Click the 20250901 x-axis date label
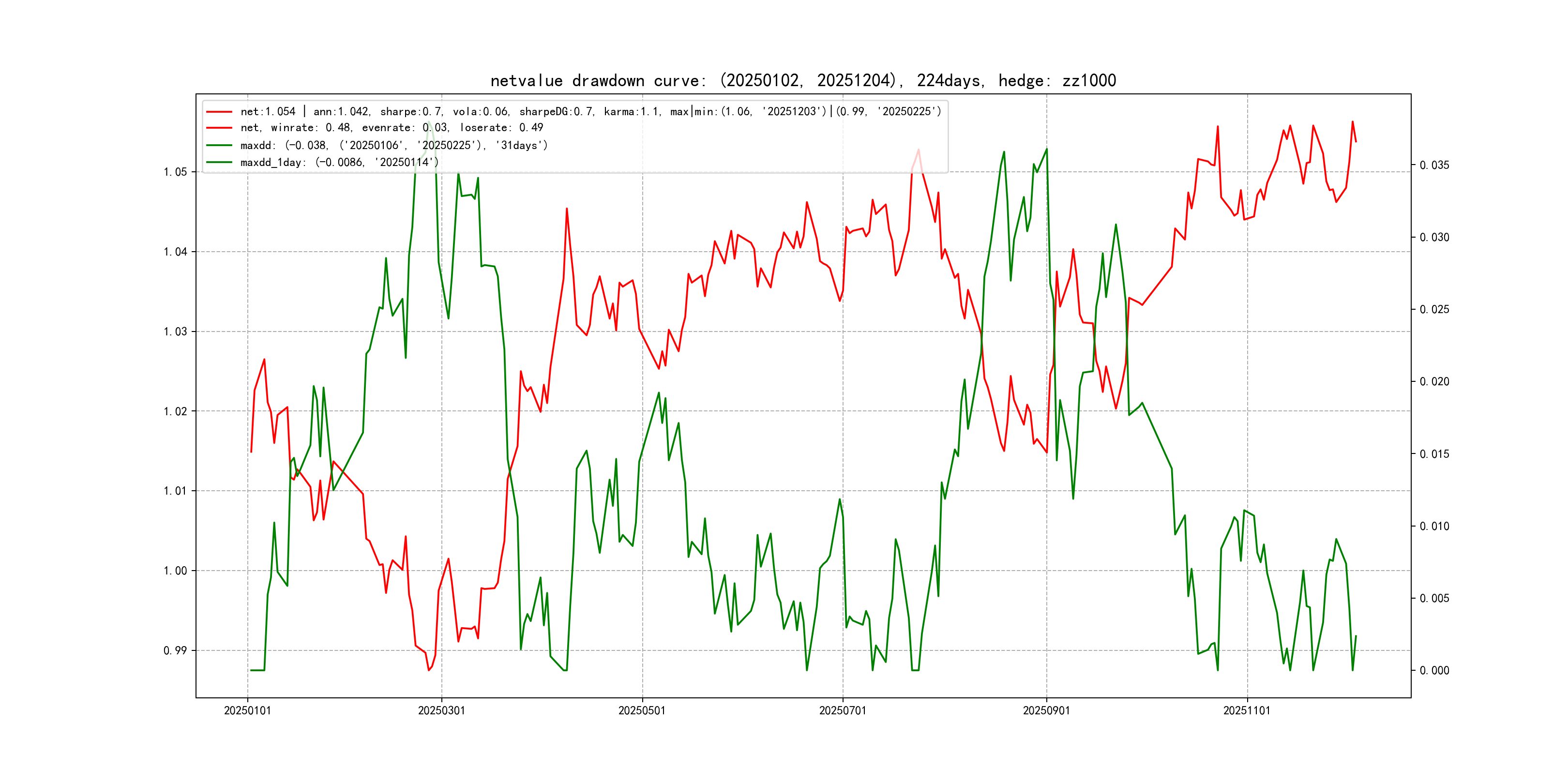This screenshot has width=1568, height=784. point(1046,711)
